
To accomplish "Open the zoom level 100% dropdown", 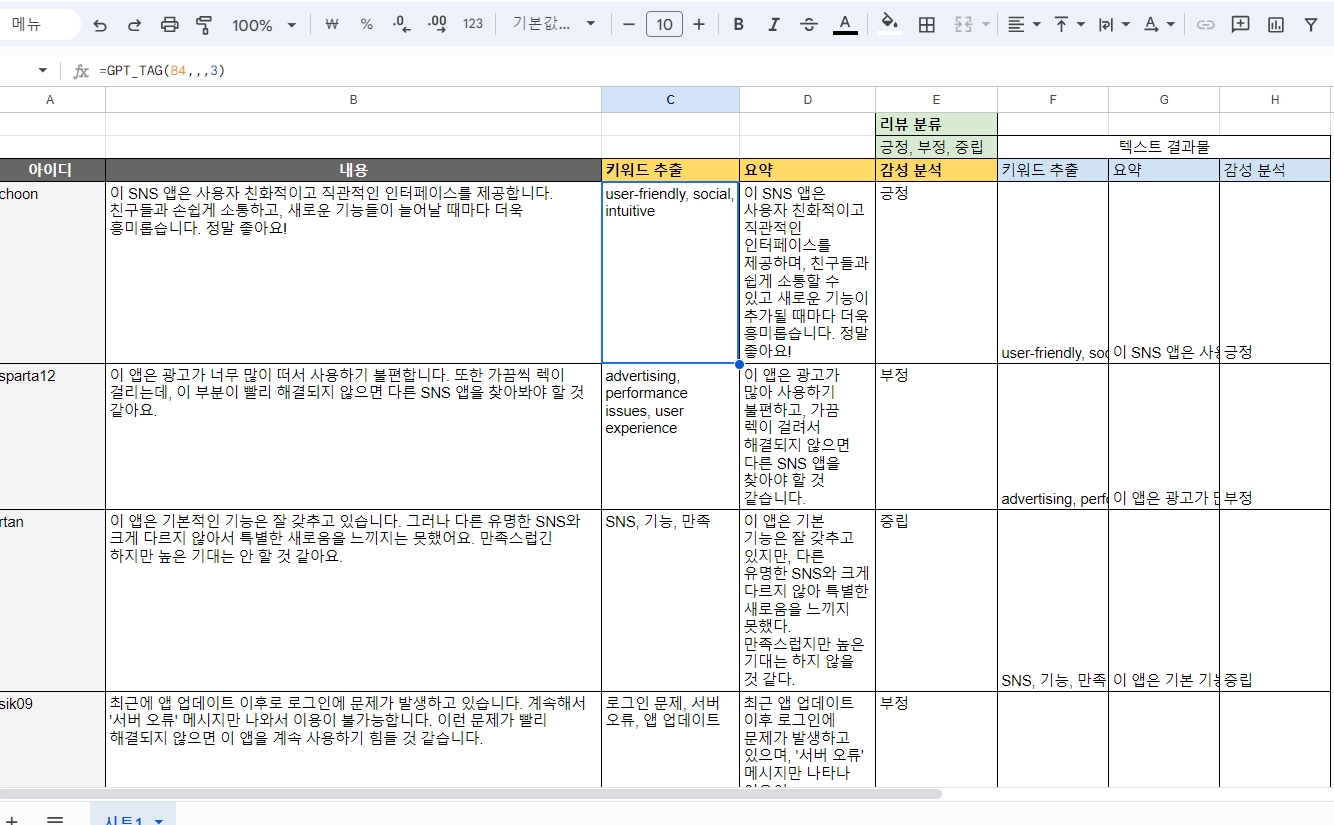I will tap(264, 25).
